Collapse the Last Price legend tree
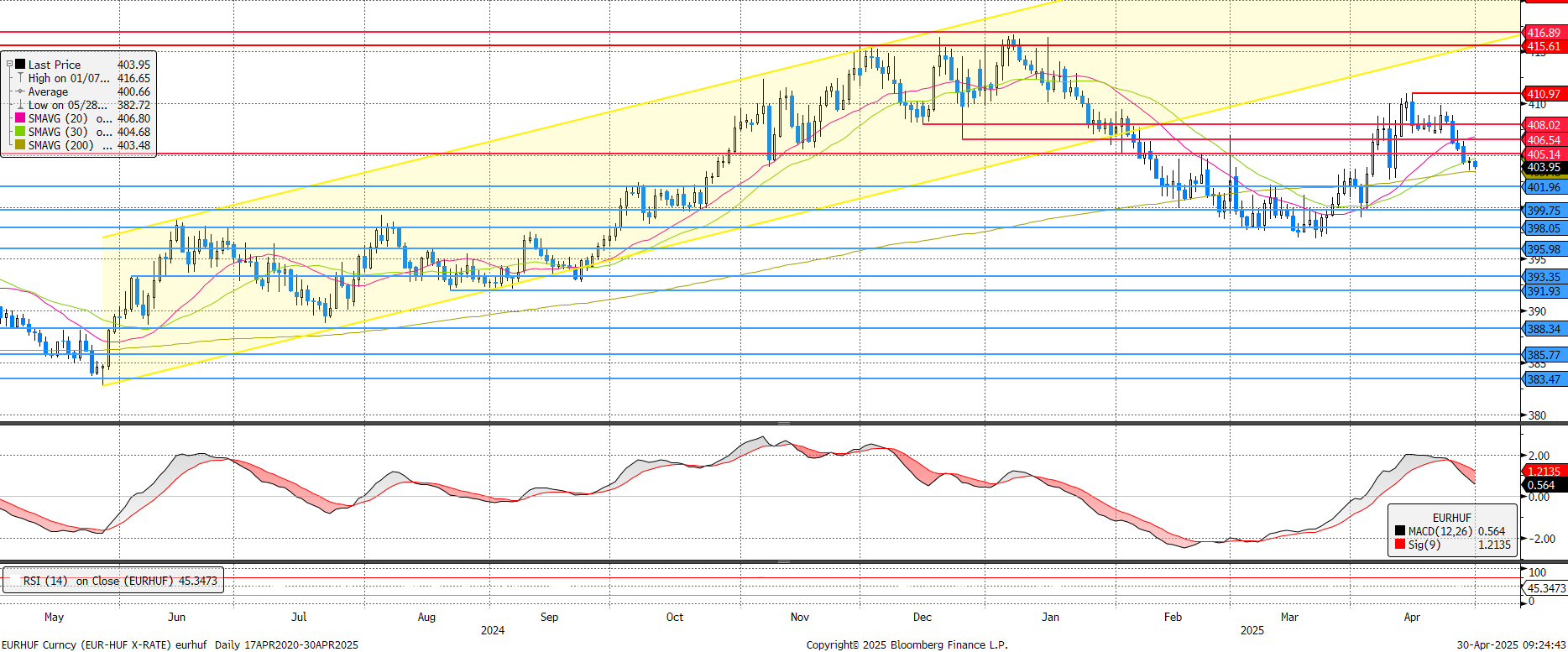The image size is (1568, 652). coord(9,65)
